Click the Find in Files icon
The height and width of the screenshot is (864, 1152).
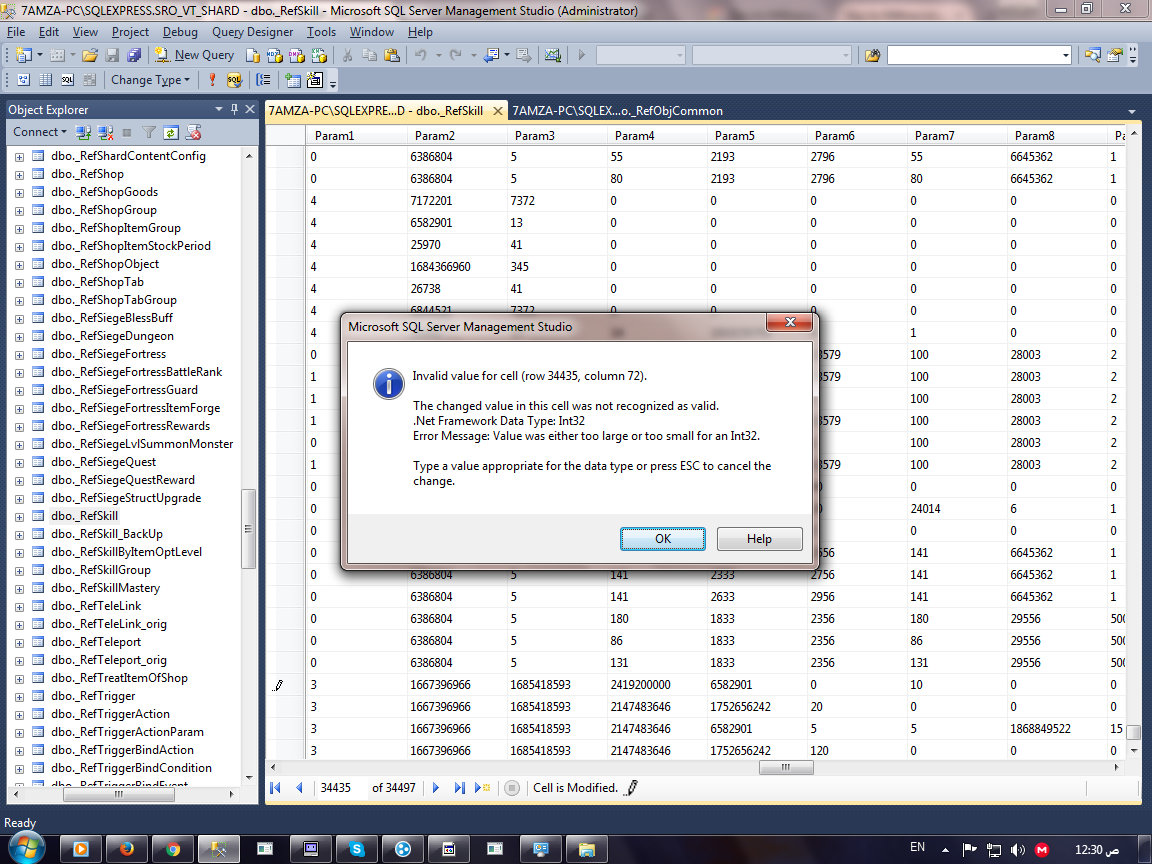[x=872, y=55]
